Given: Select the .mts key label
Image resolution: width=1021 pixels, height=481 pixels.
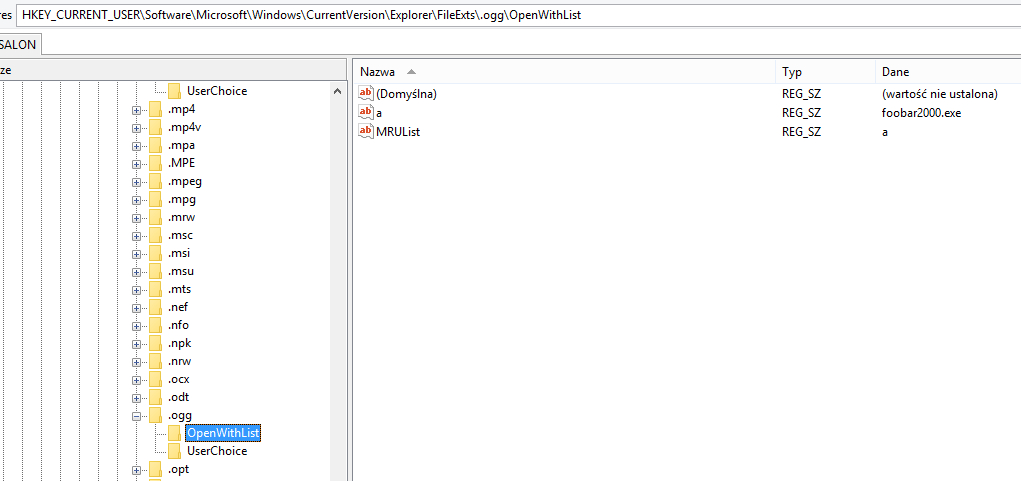Looking at the screenshot, I should [x=180, y=289].
